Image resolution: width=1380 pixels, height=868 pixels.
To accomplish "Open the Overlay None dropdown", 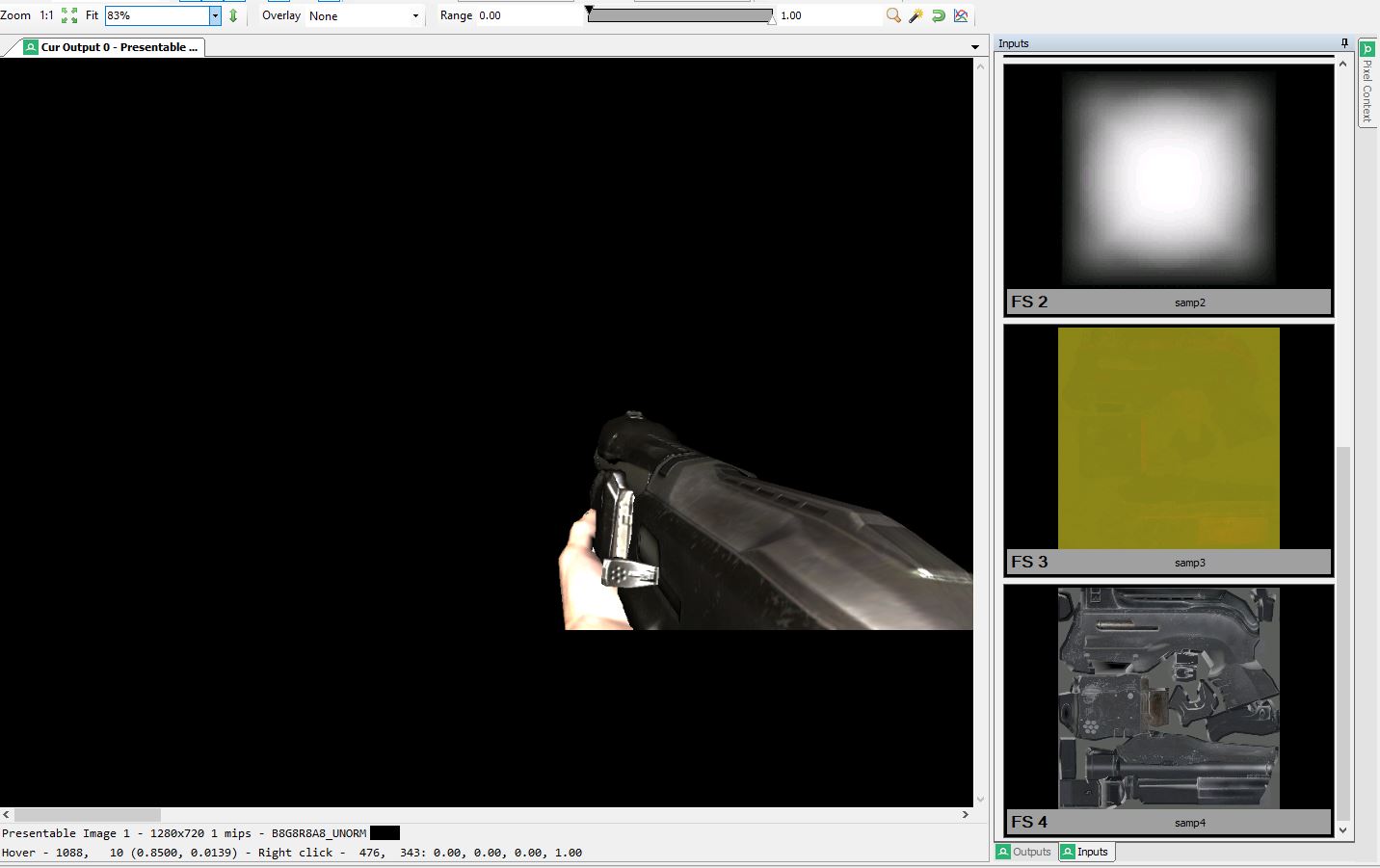I will point(364,15).
